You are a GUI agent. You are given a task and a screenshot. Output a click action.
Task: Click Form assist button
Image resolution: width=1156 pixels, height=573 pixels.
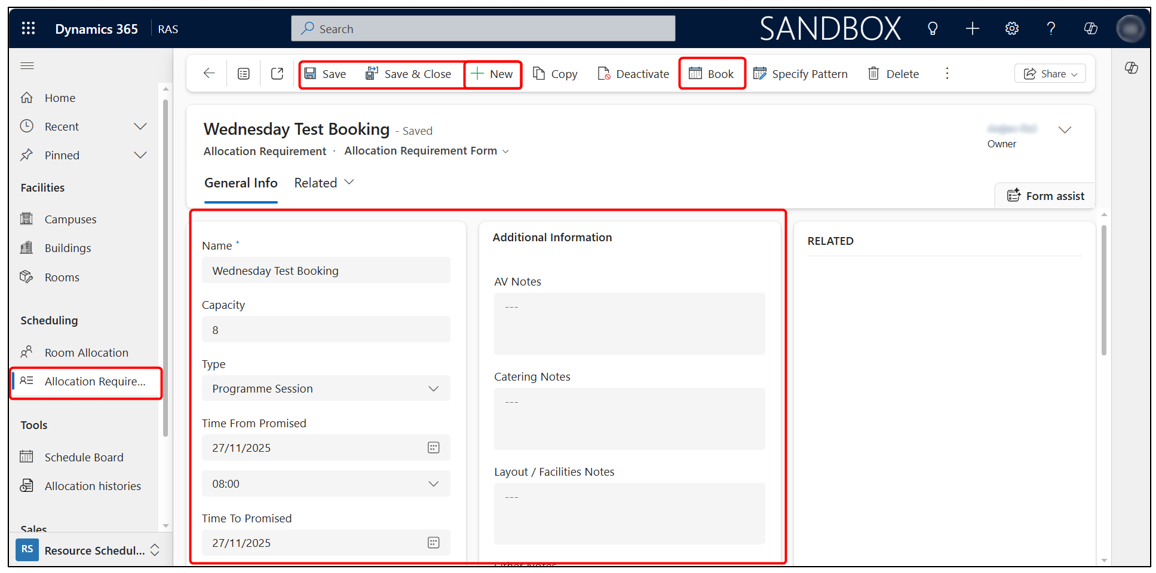(x=1045, y=196)
